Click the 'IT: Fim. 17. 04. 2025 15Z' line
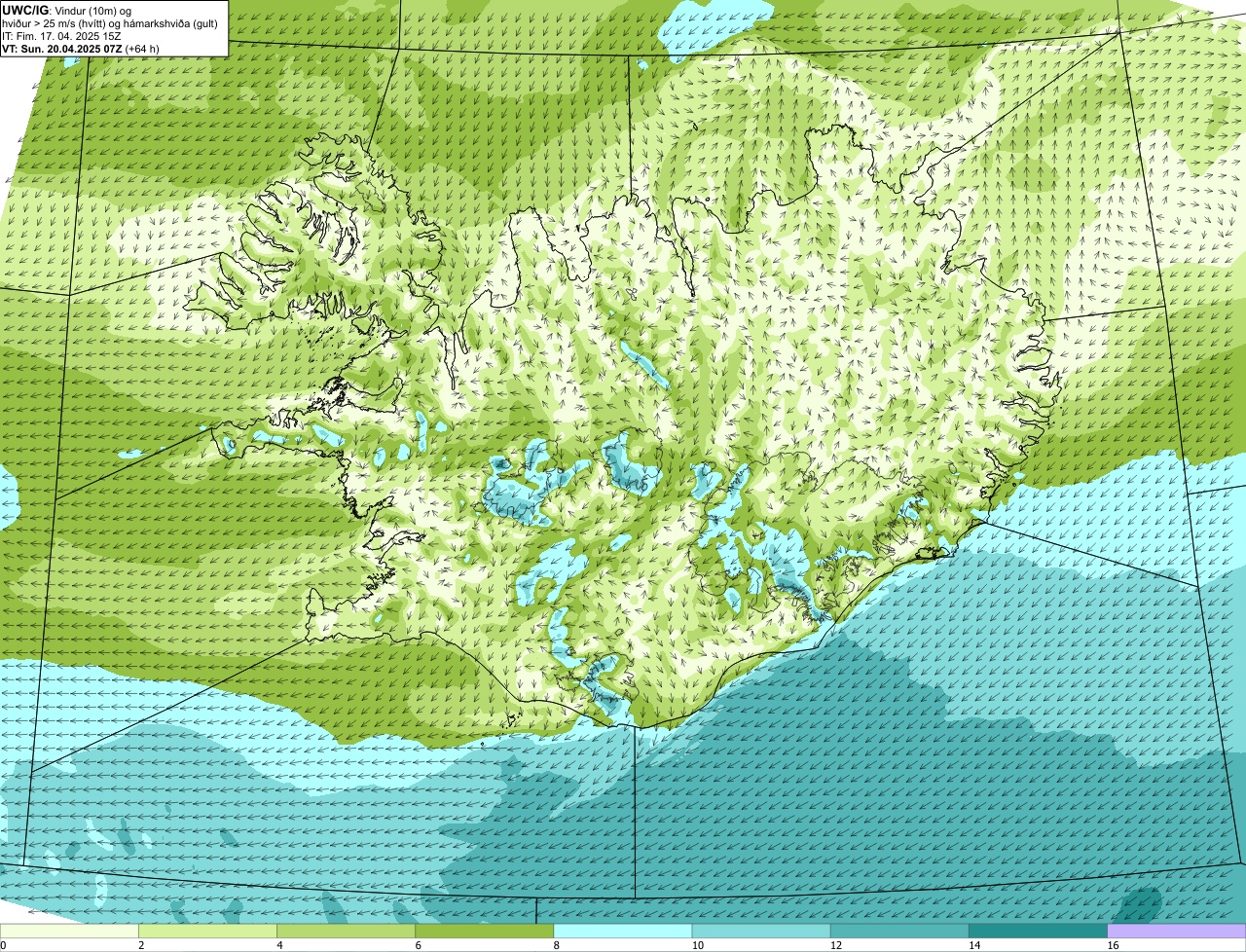 61,36
